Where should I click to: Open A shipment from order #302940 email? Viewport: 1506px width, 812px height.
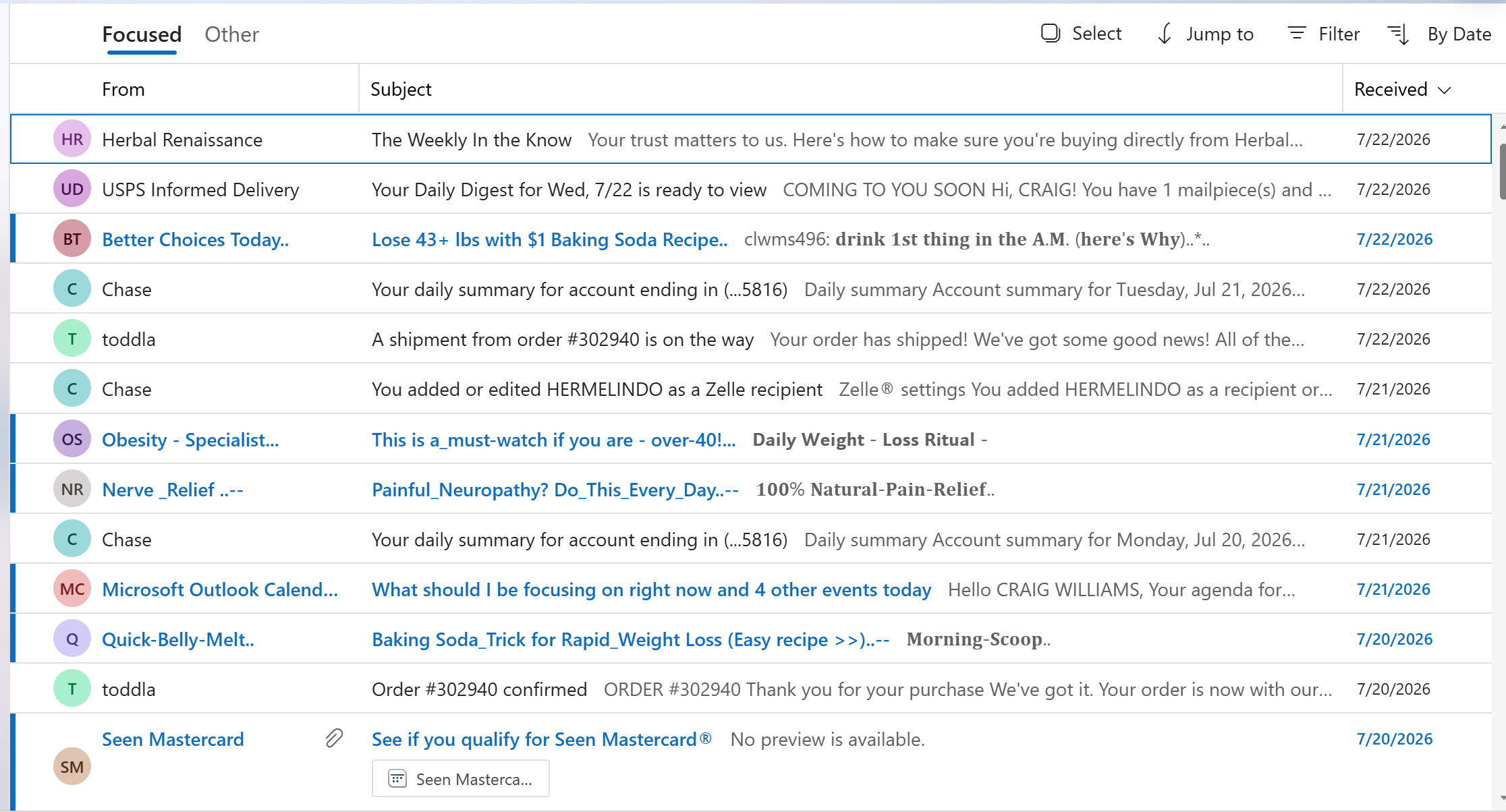pos(751,339)
